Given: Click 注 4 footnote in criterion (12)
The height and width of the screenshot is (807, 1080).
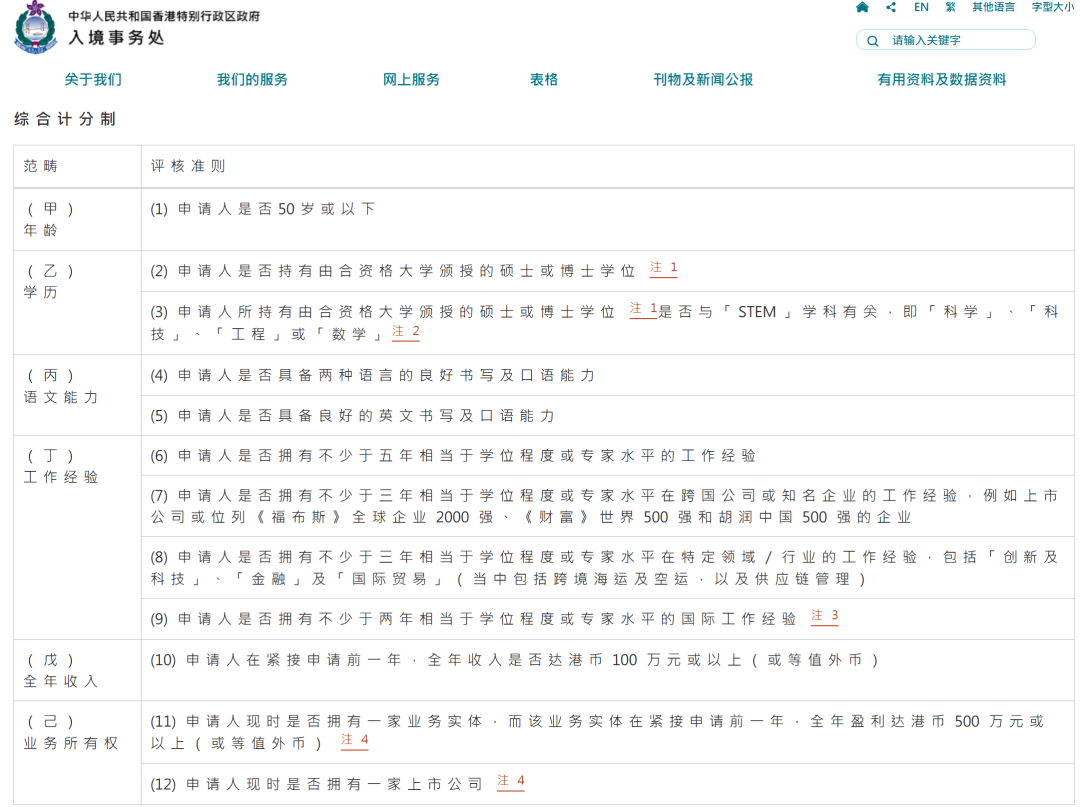Looking at the screenshot, I should click(510, 782).
